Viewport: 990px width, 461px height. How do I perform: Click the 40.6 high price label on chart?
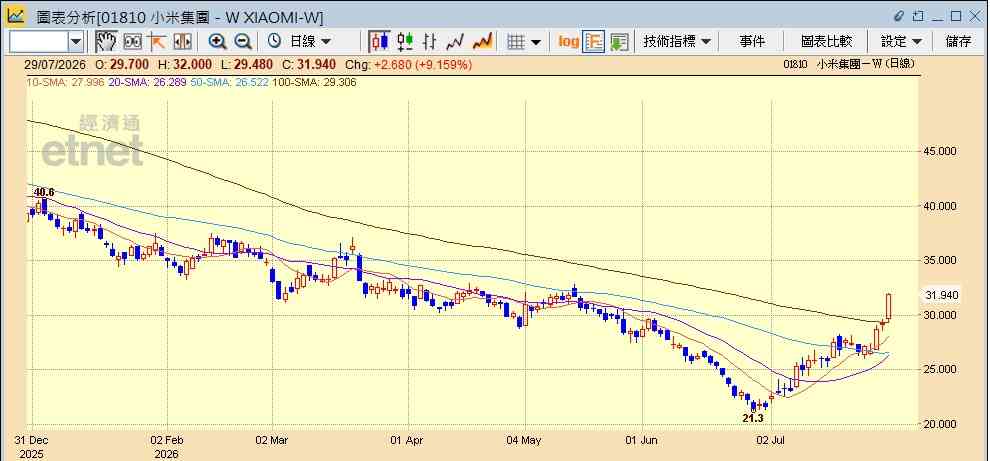tap(44, 193)
